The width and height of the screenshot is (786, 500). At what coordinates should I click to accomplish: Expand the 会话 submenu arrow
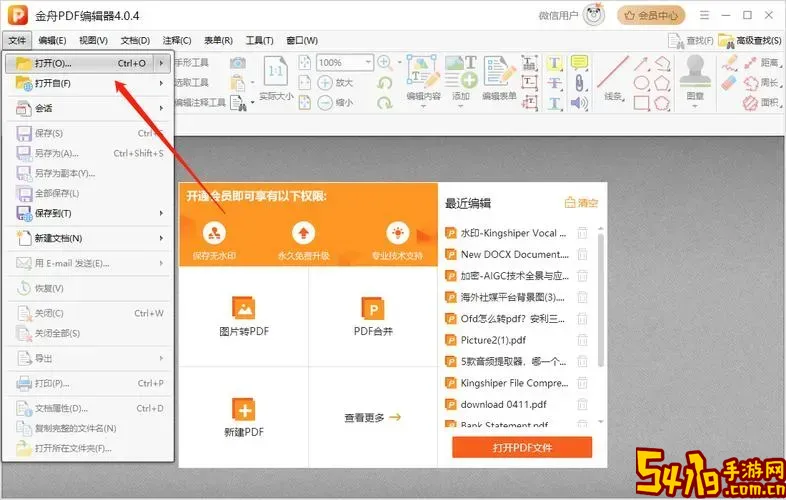(x=161, y=108)
